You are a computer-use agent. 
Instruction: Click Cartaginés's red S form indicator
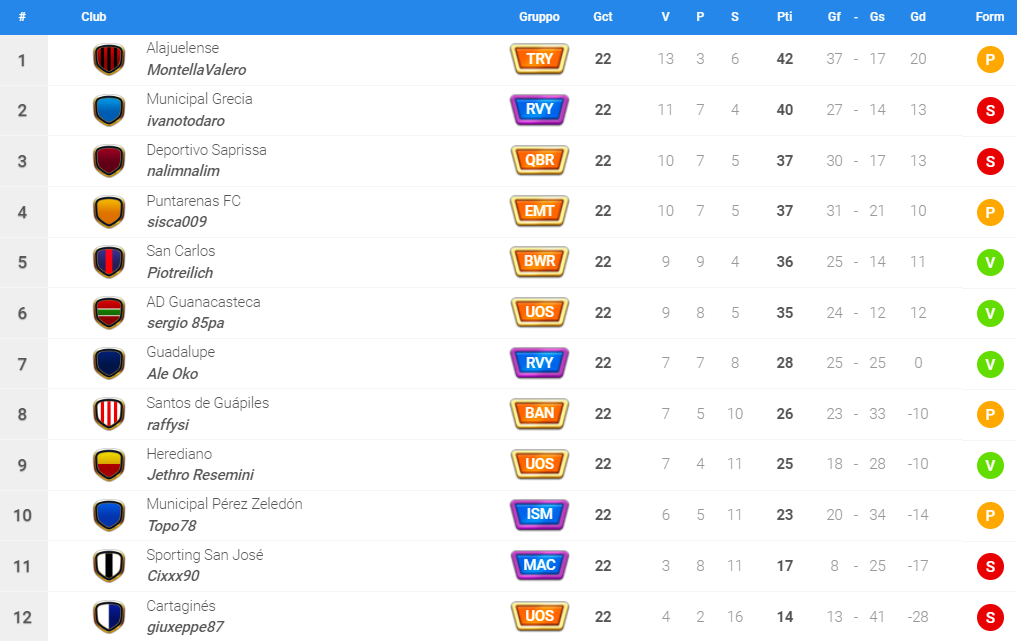pos(990,617)
